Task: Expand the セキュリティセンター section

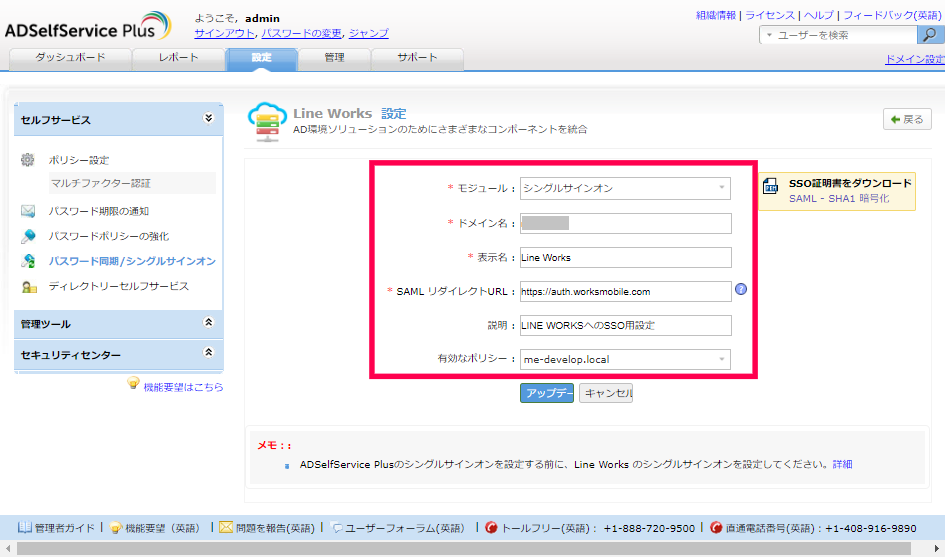Action: 208,353
